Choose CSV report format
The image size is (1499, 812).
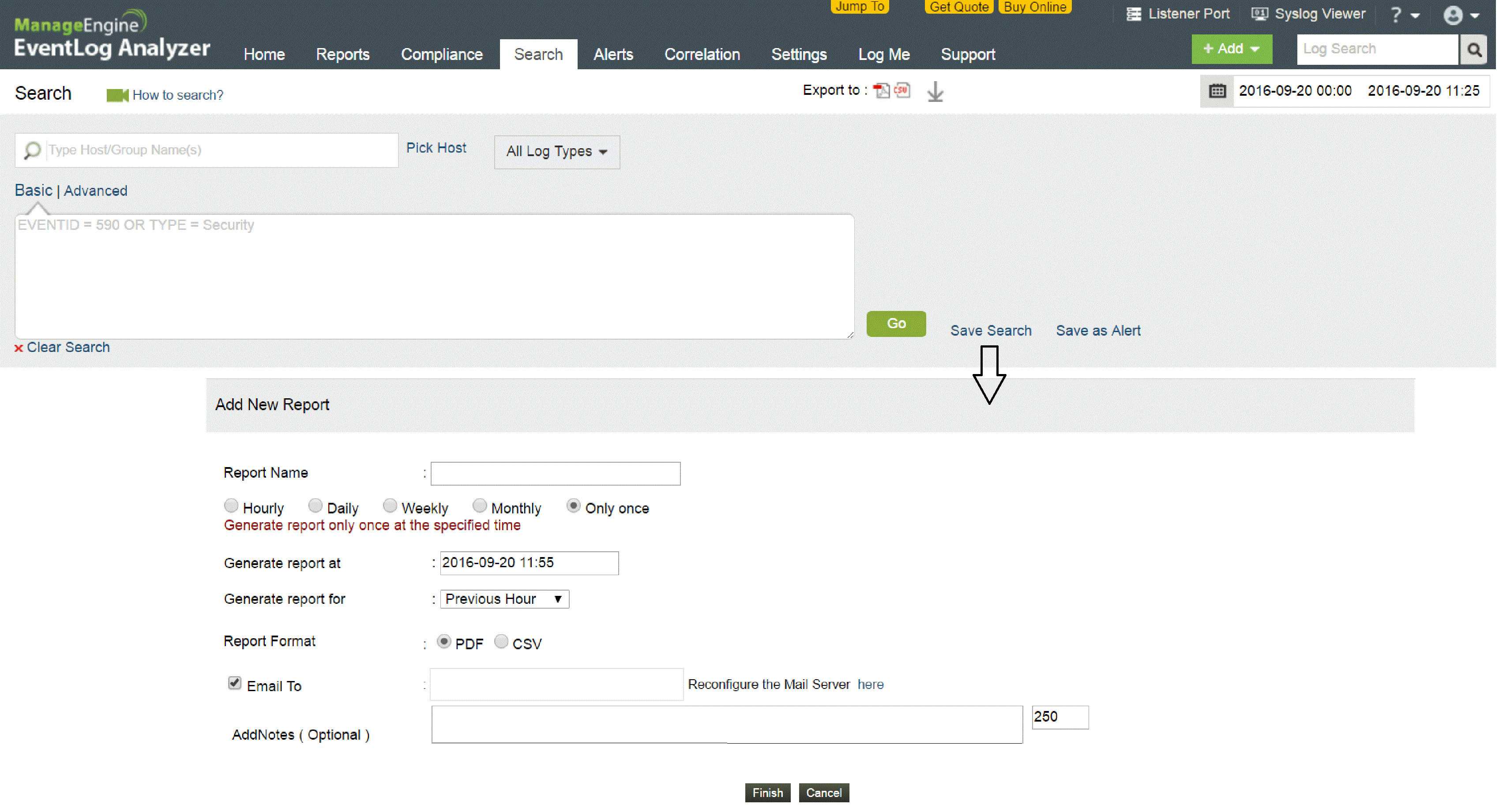(501, 642)
